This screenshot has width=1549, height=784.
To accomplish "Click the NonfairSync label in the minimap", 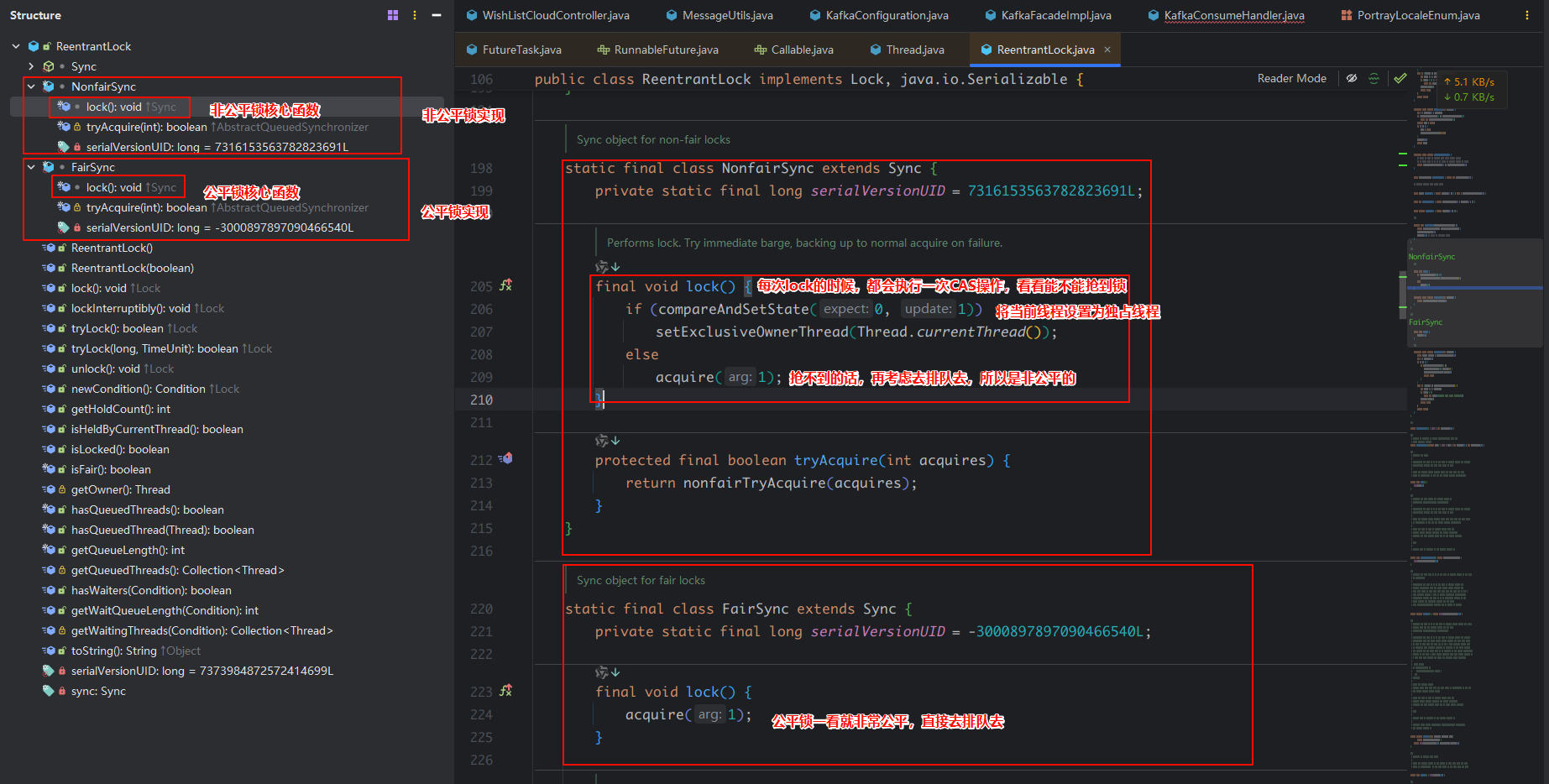I will [1432, 257].
